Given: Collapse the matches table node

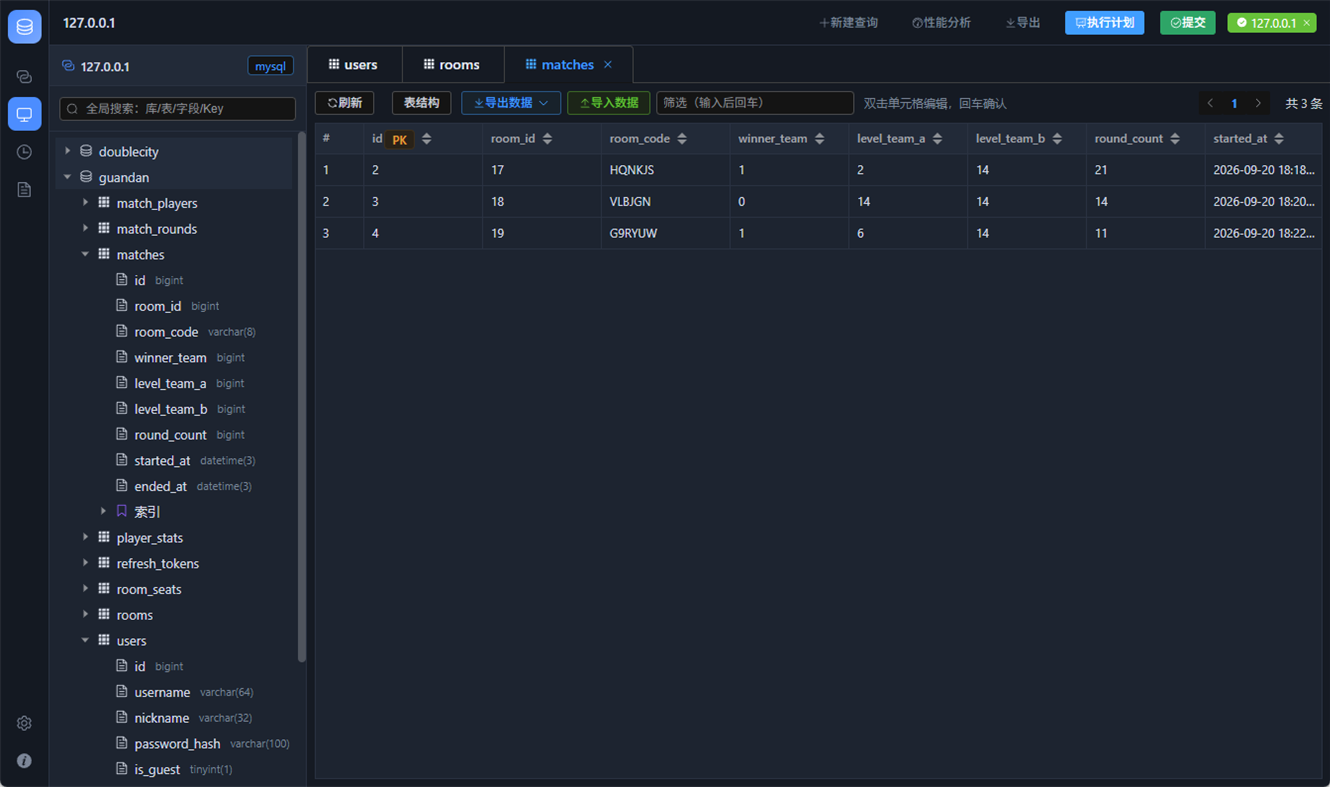Looking at the screenshot, I should tap(86, 255).
